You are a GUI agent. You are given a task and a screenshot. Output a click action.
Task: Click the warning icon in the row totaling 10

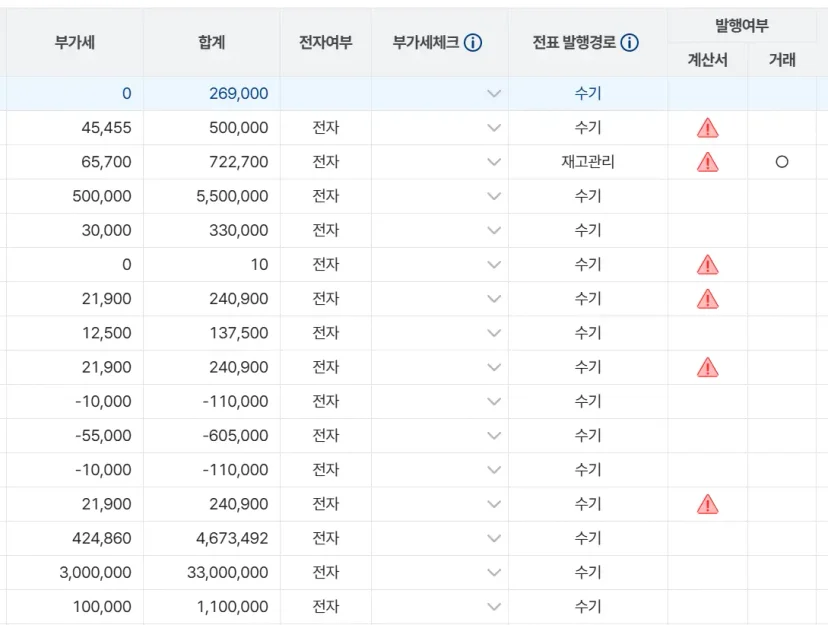(708, 264)
